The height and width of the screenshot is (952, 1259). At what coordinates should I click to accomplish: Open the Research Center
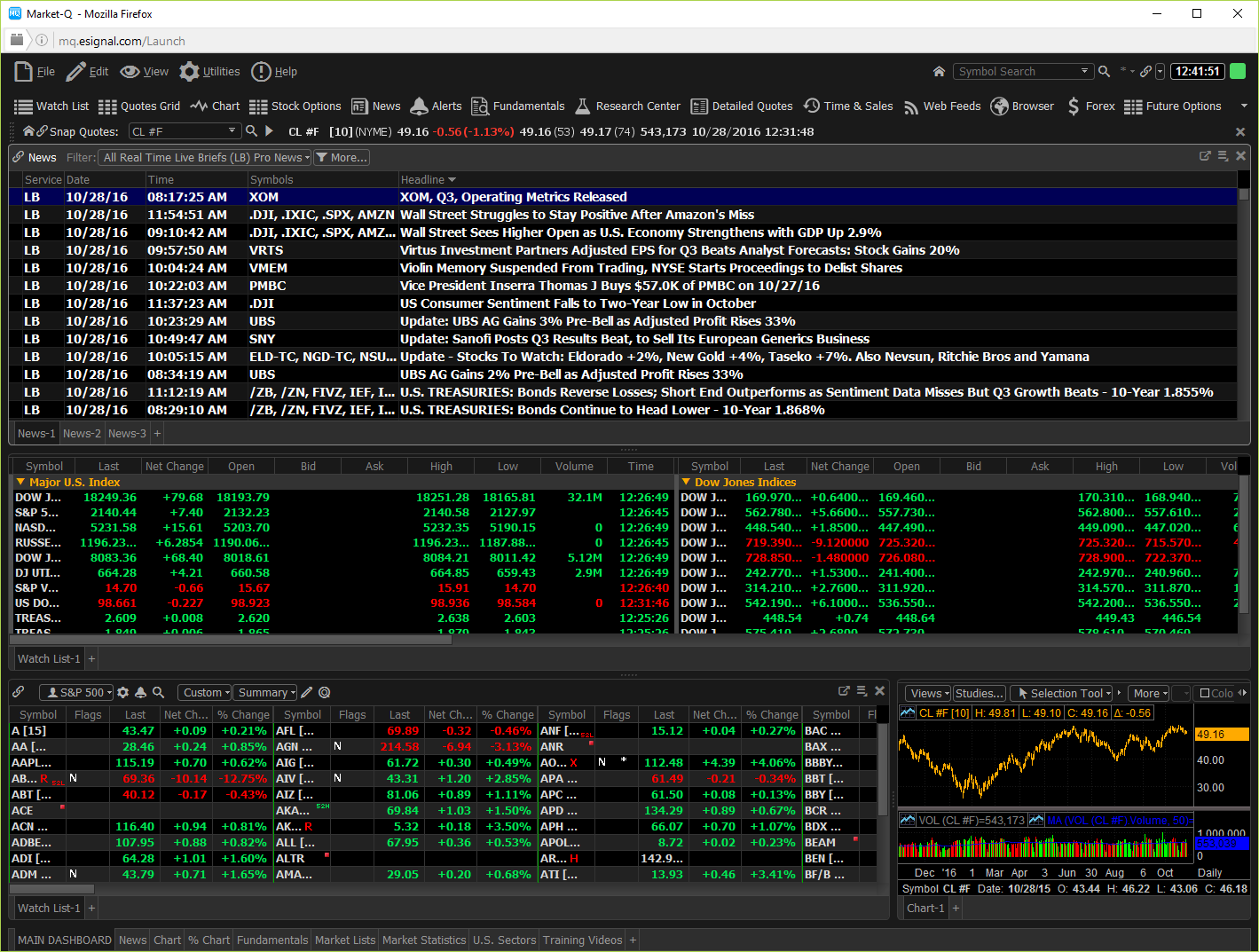[x=627, y=106]
